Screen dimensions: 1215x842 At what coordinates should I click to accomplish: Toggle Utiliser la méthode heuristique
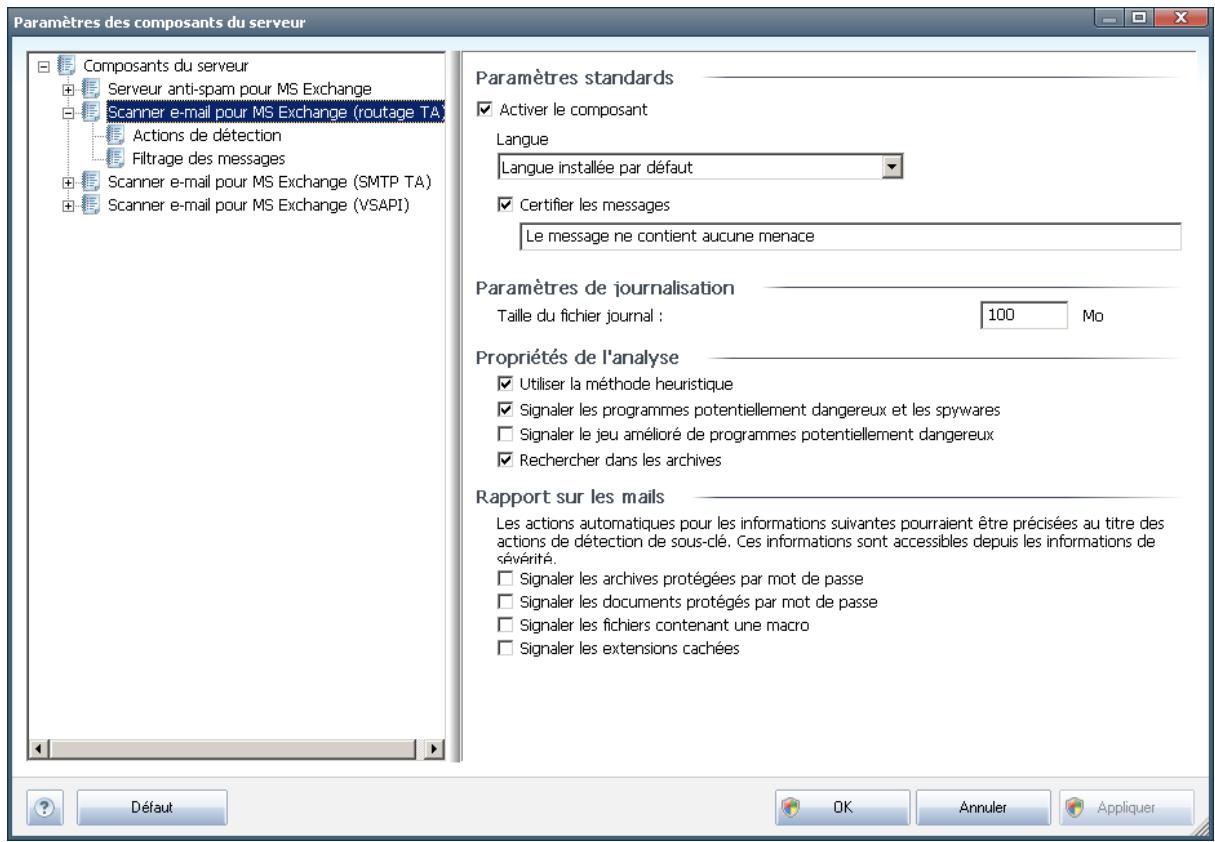[x=504, y=383]
